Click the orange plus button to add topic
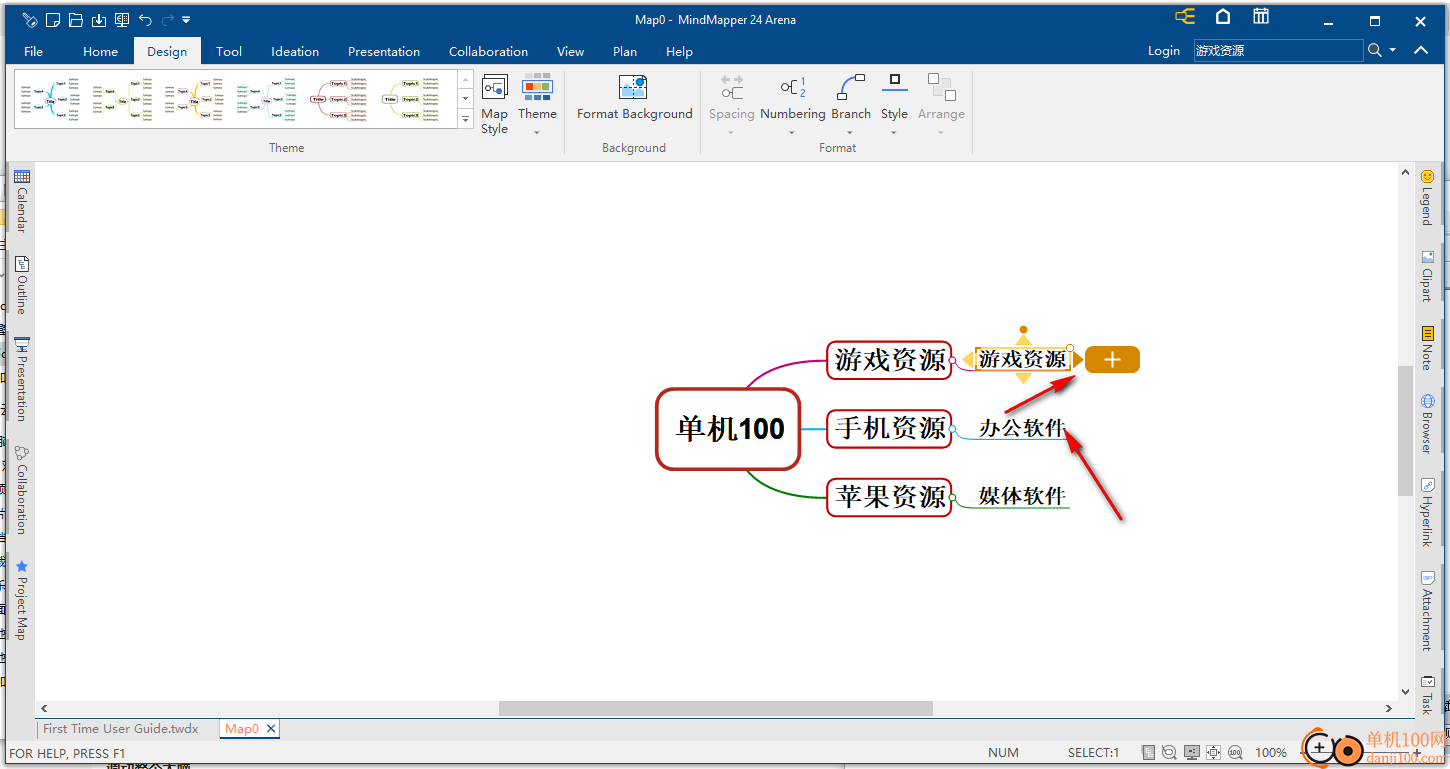 (1112, 360)
